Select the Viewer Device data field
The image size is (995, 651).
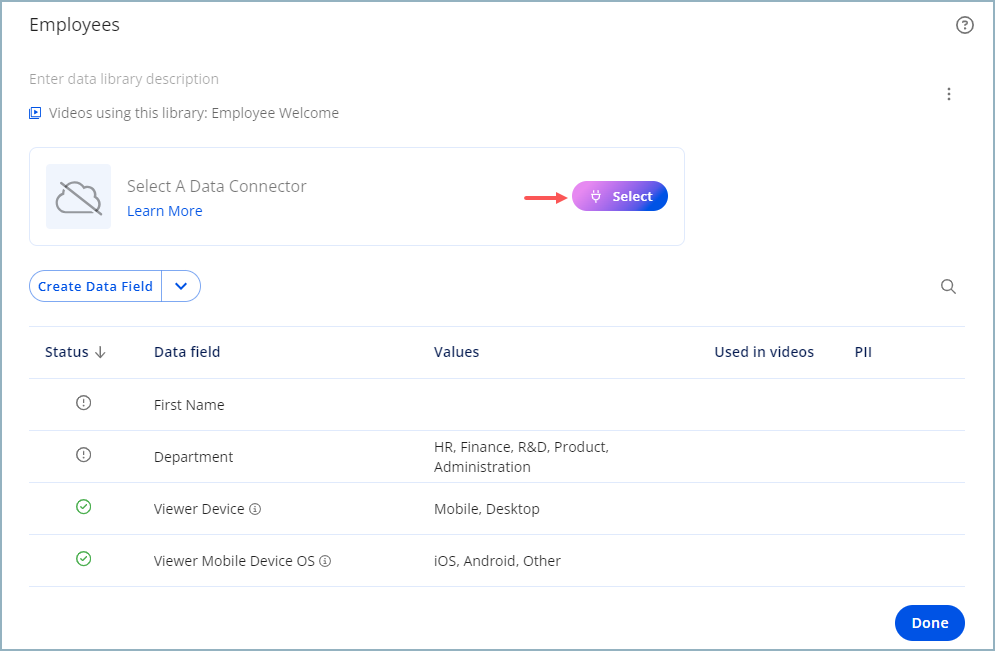199,509
